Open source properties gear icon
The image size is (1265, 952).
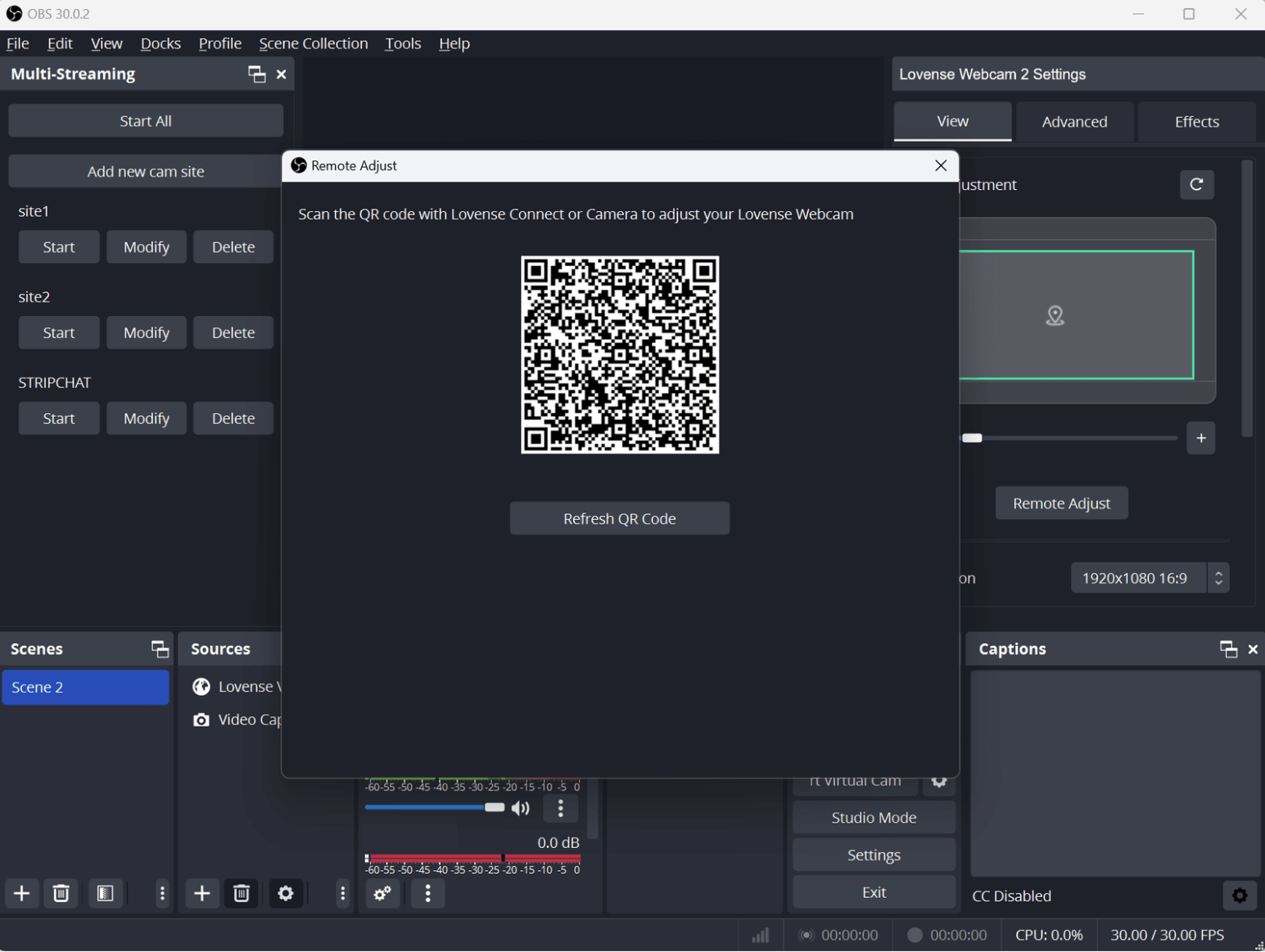click(286, 893)
